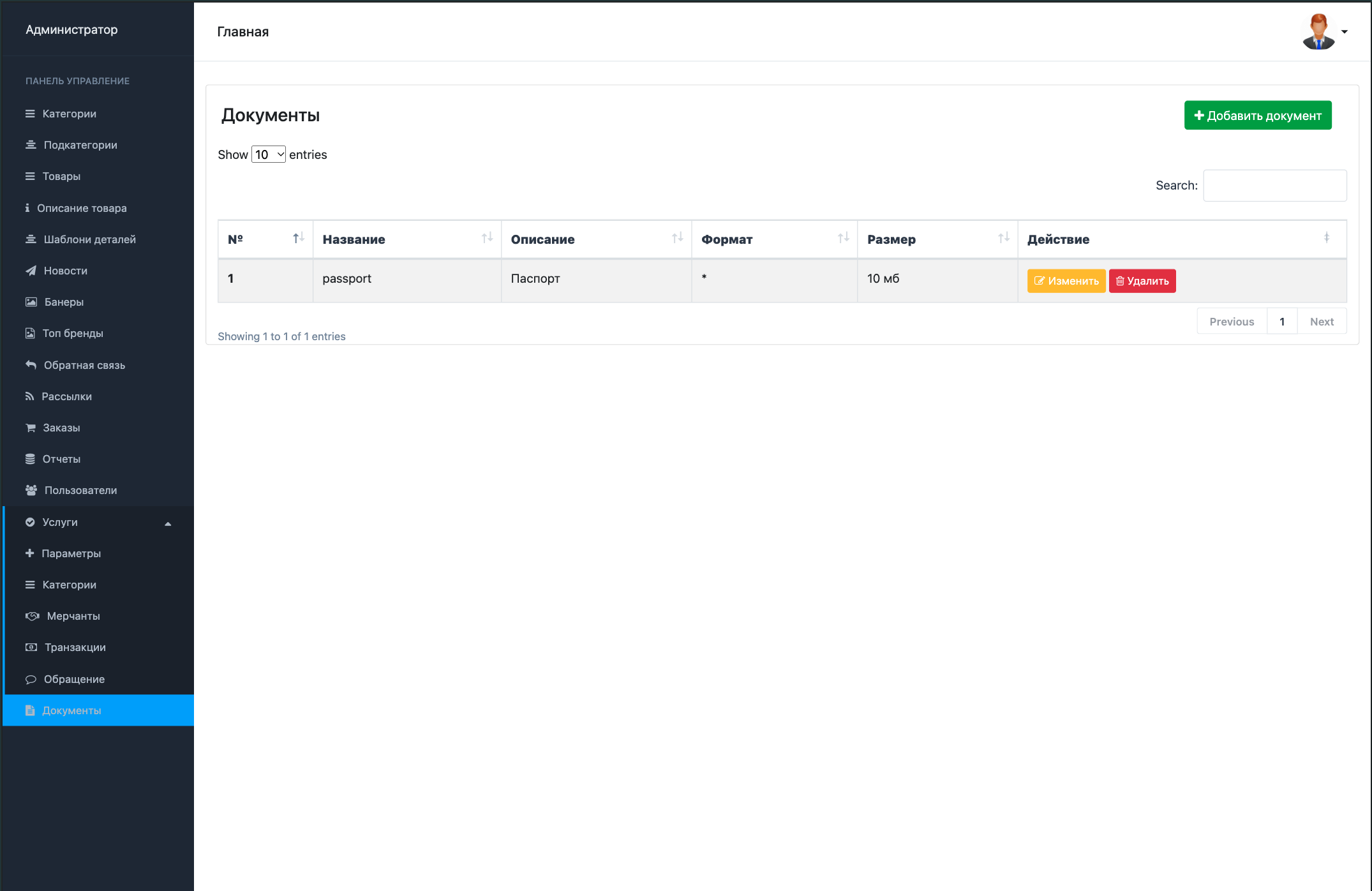Image resolution: width=1372 pixels, height=891 pixels.
Task: Click the document icon beside Документы
Action: click(30, 710)
